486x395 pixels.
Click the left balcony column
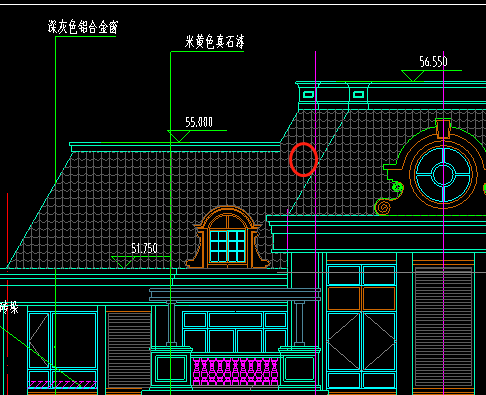coord(171,324)
